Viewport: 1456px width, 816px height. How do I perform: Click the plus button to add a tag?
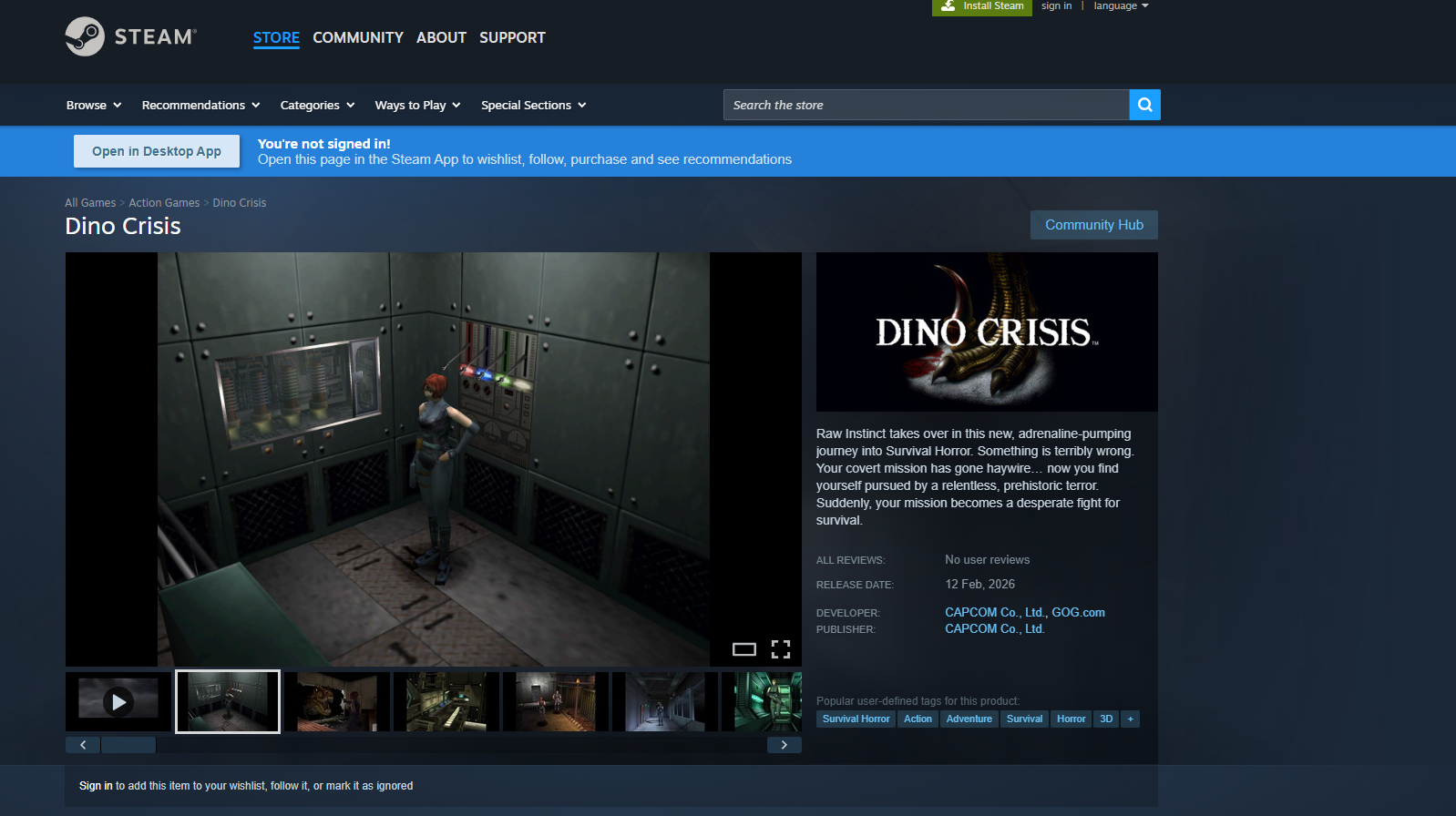click(x=1131, y=719)
